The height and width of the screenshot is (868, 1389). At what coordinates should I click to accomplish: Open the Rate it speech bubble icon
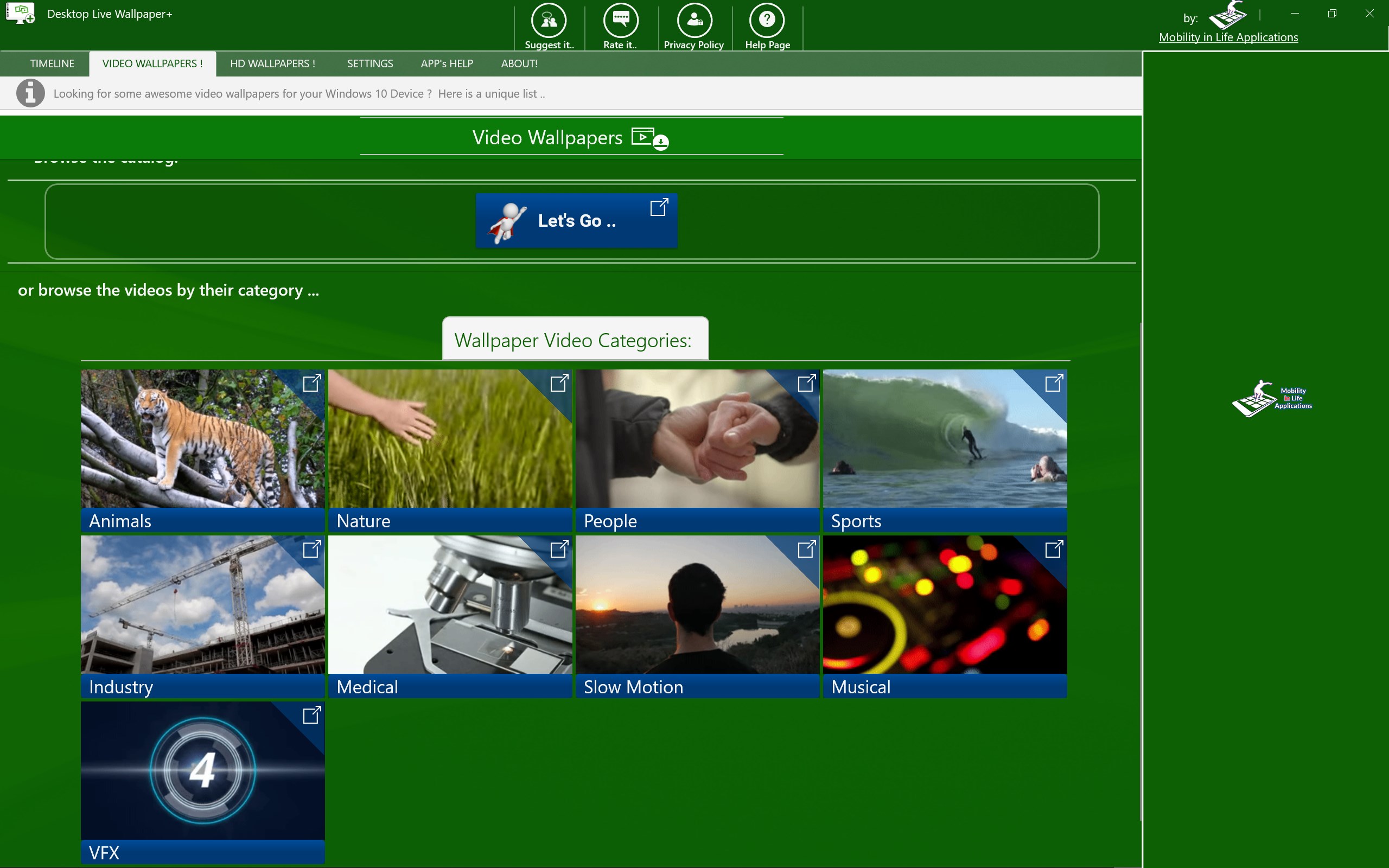point(621,21)
